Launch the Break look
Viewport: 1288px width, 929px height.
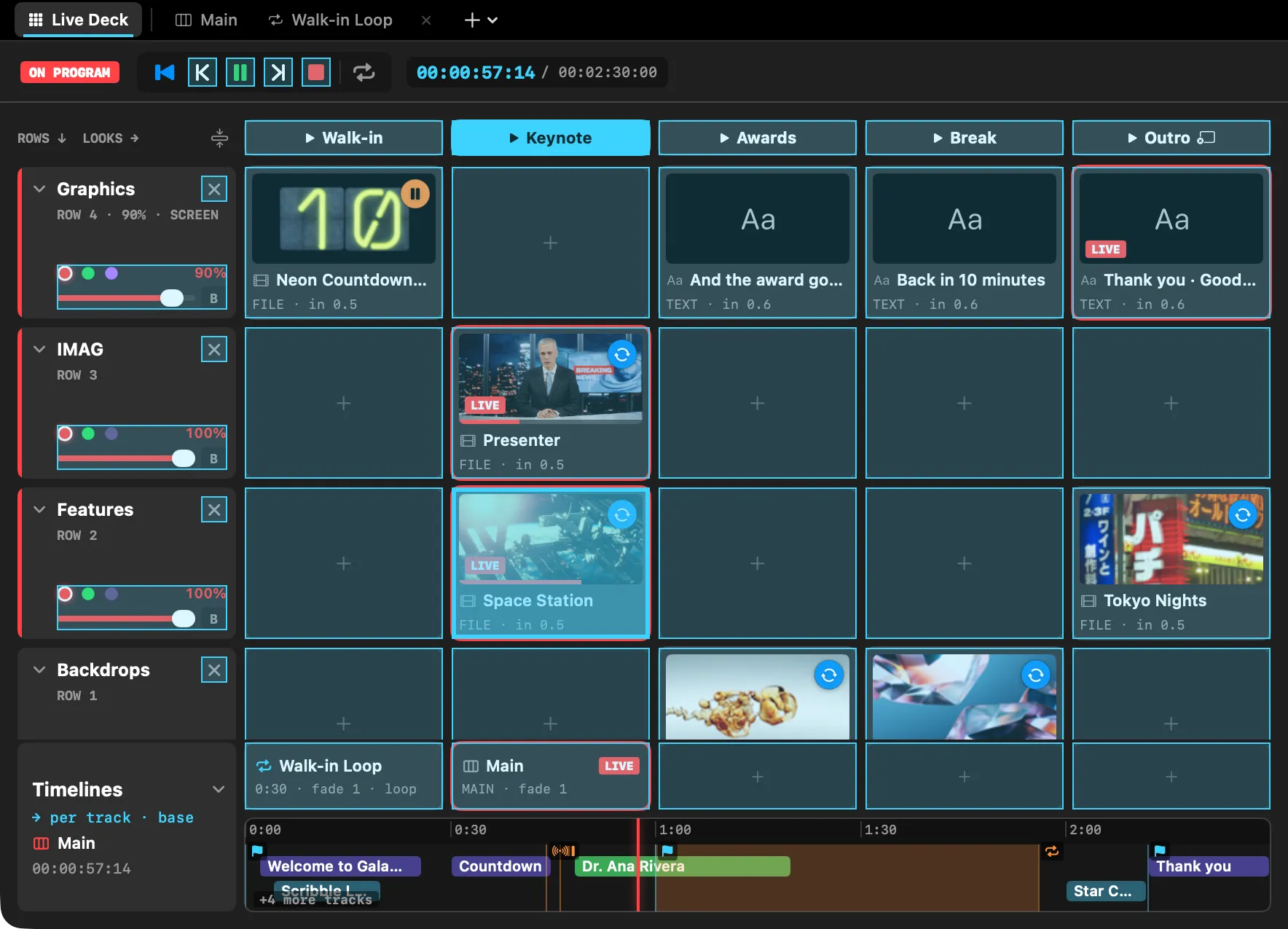pyautogui.click(x=965, y=138)
